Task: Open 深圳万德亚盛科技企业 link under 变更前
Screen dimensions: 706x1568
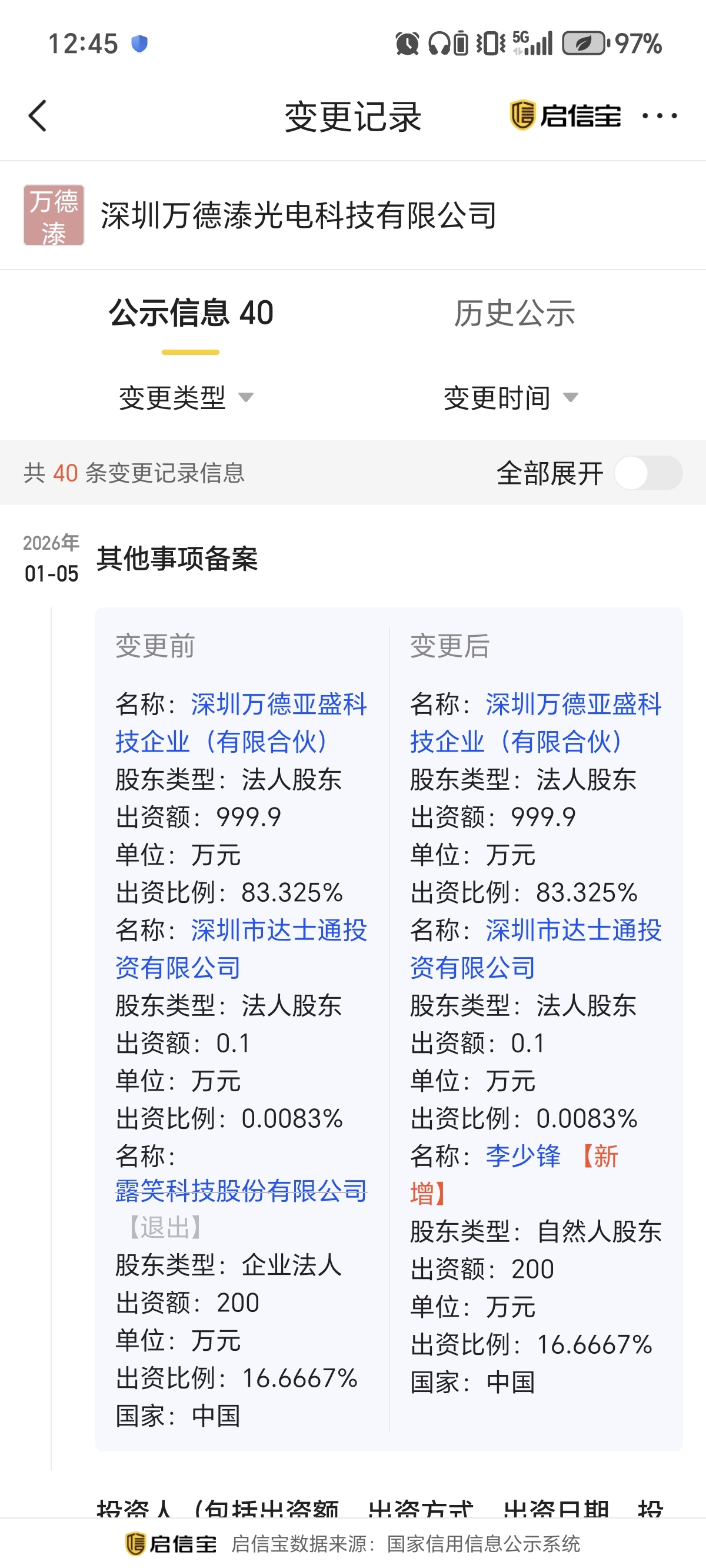Action: coord(241,723)
